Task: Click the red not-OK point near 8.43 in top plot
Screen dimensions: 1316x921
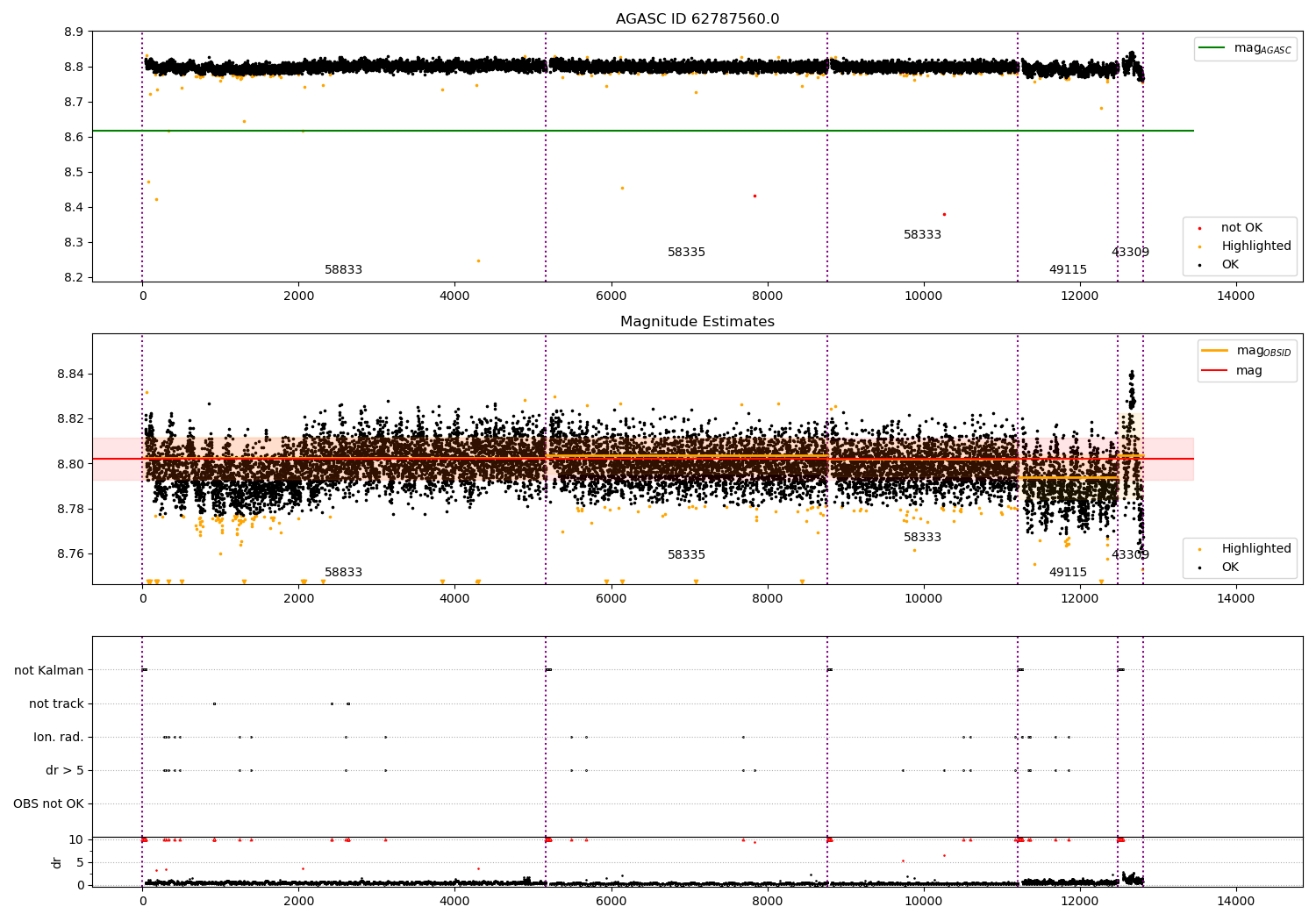Action: click(755, 196)
